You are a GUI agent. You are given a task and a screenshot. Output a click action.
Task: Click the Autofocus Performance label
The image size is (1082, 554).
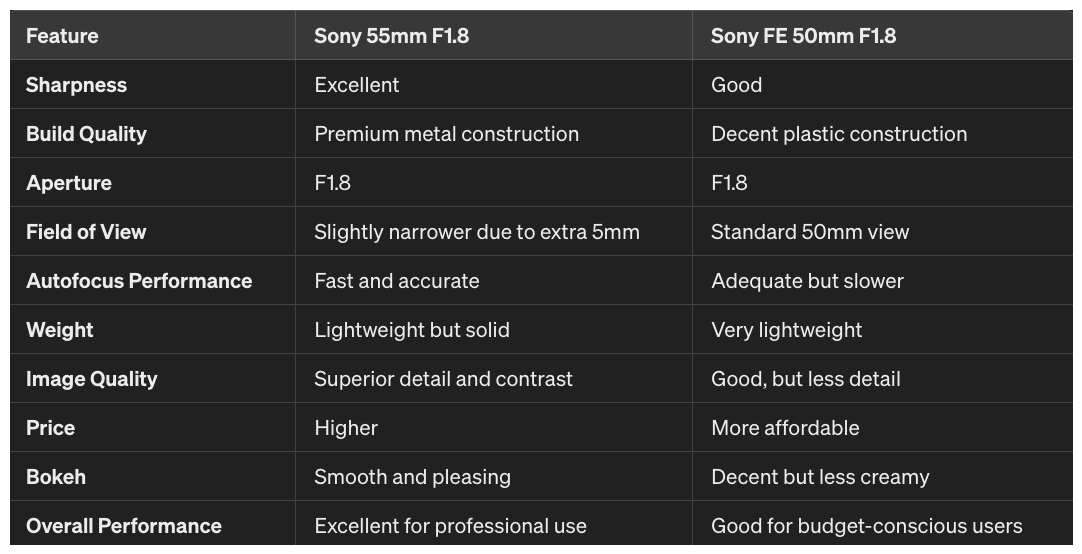139,281
